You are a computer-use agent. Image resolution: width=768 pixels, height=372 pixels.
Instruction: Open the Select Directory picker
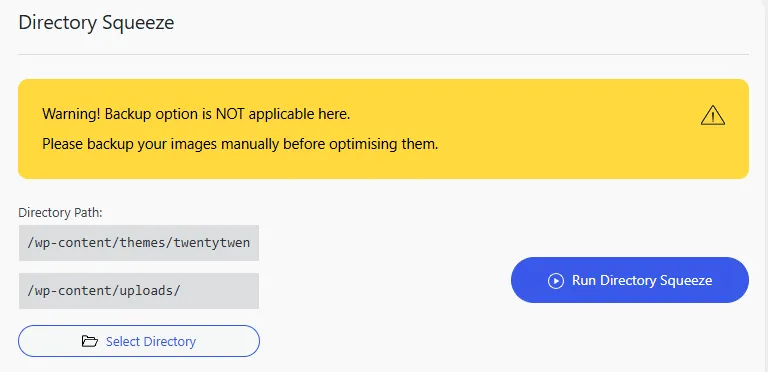coord(139,341)
